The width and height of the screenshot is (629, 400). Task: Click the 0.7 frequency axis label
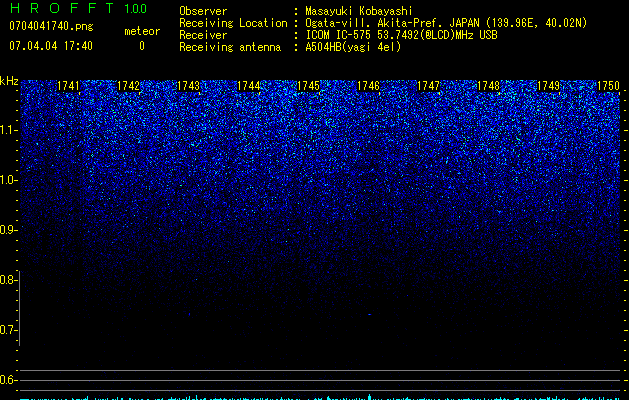click(x=9, y=330)
